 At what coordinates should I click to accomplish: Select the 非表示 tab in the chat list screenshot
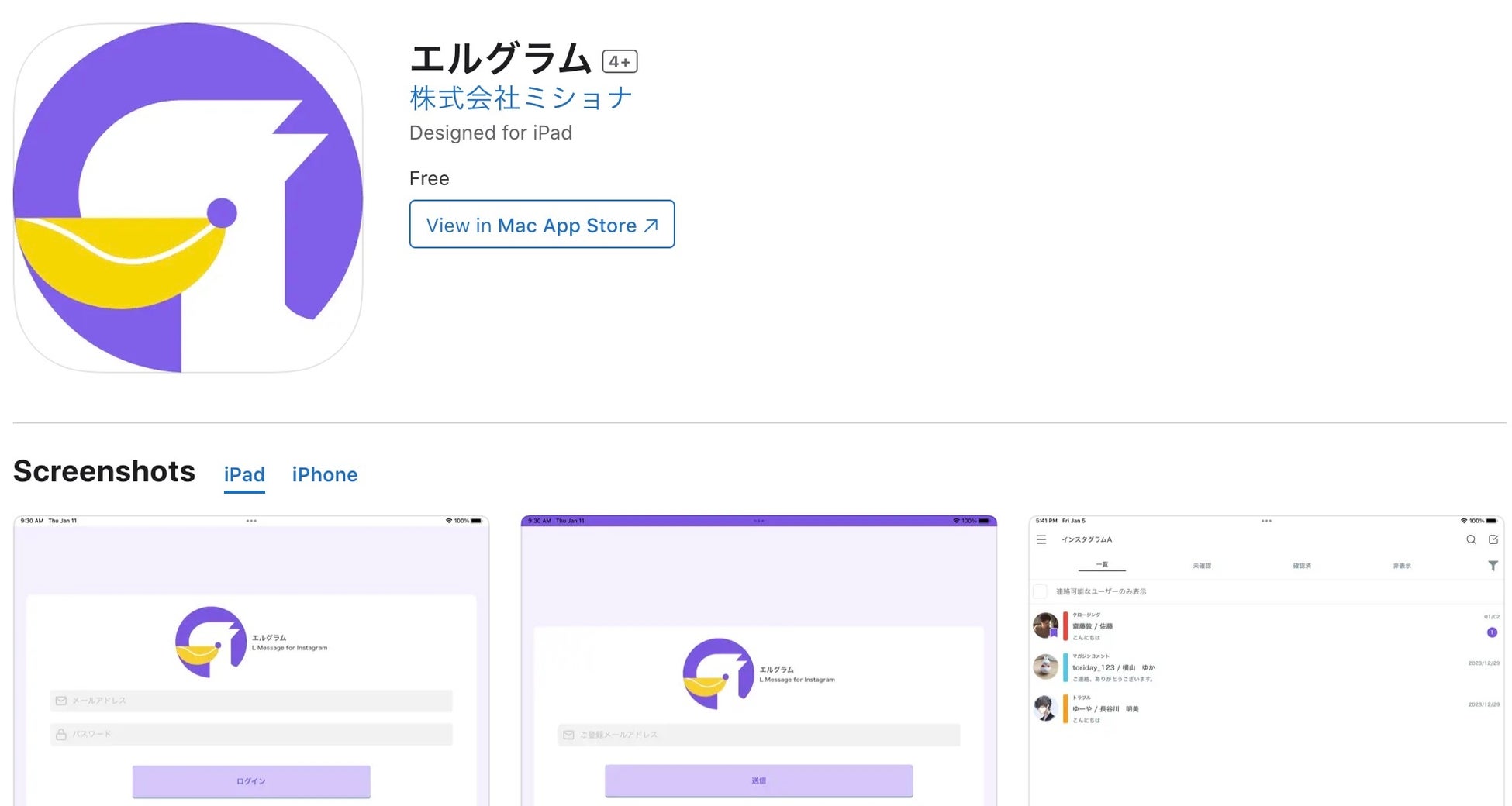[x=1402, y=566]
